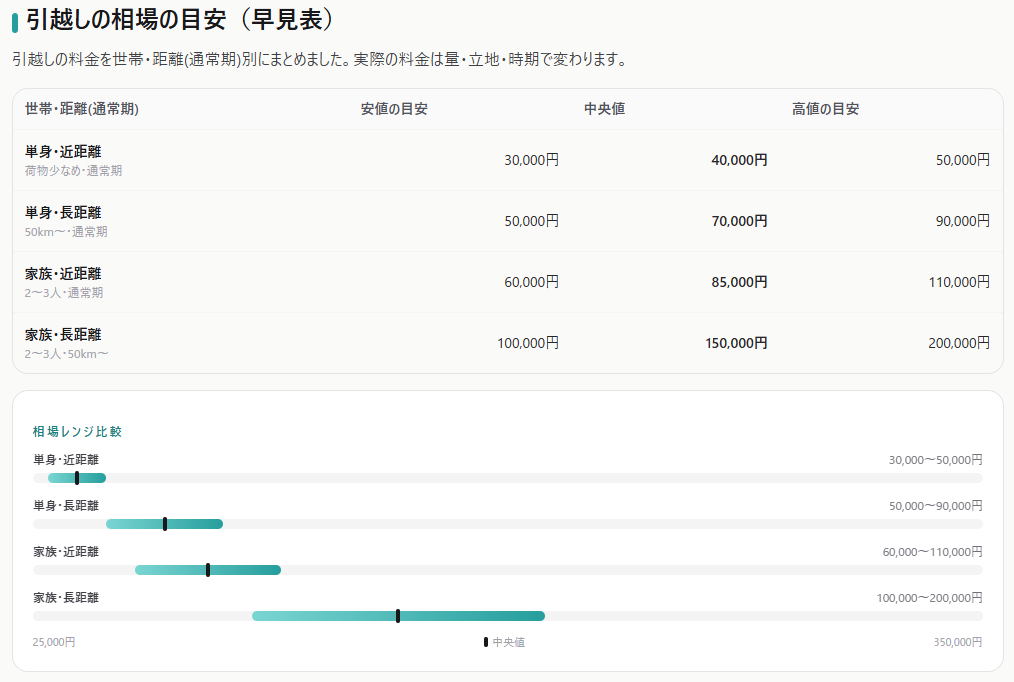The height and width of the screenshot is (682, 1014).
Task: Select the 単身・長距離 row in the table
Action: point(508,221)
